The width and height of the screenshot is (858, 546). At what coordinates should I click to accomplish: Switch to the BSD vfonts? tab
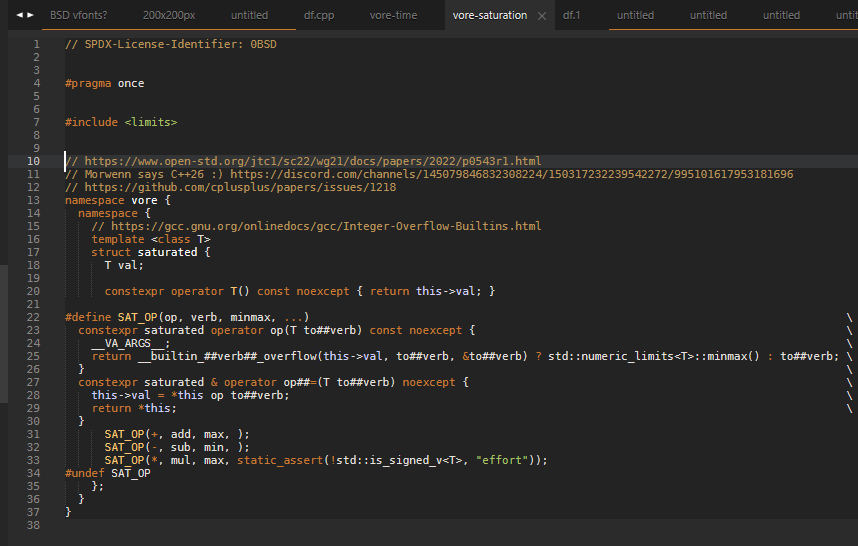79,16
